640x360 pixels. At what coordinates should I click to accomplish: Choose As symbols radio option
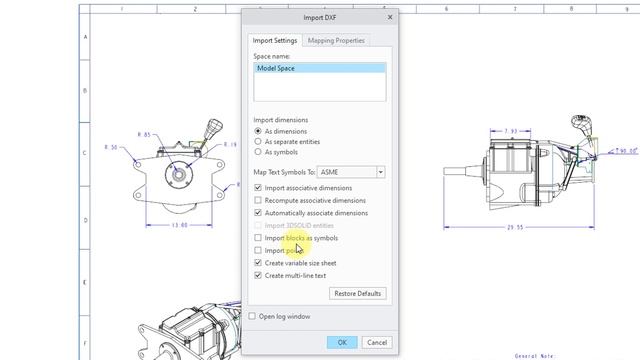coord(258,151)
